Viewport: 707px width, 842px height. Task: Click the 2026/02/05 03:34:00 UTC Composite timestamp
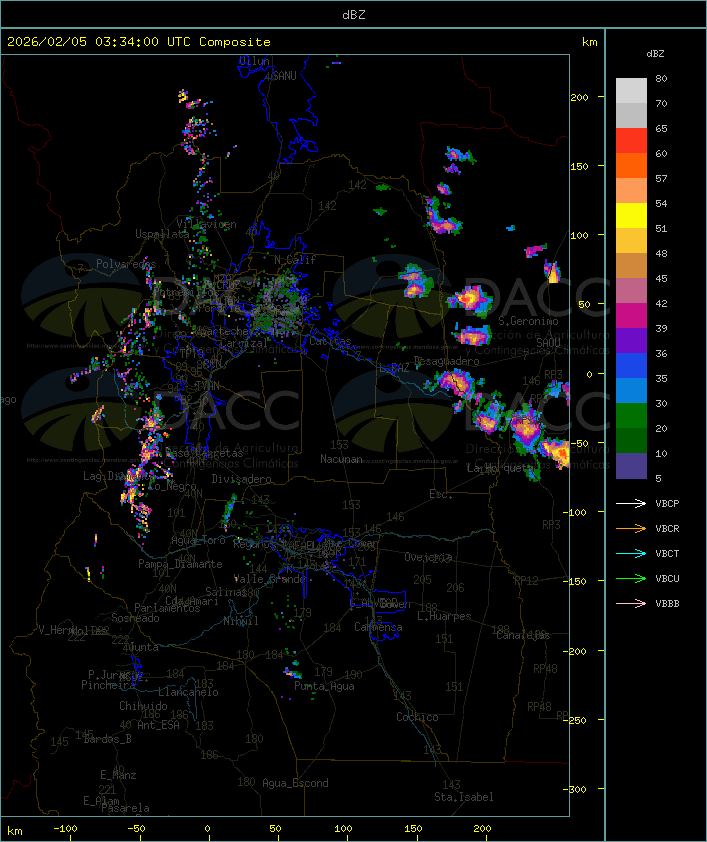139,42
